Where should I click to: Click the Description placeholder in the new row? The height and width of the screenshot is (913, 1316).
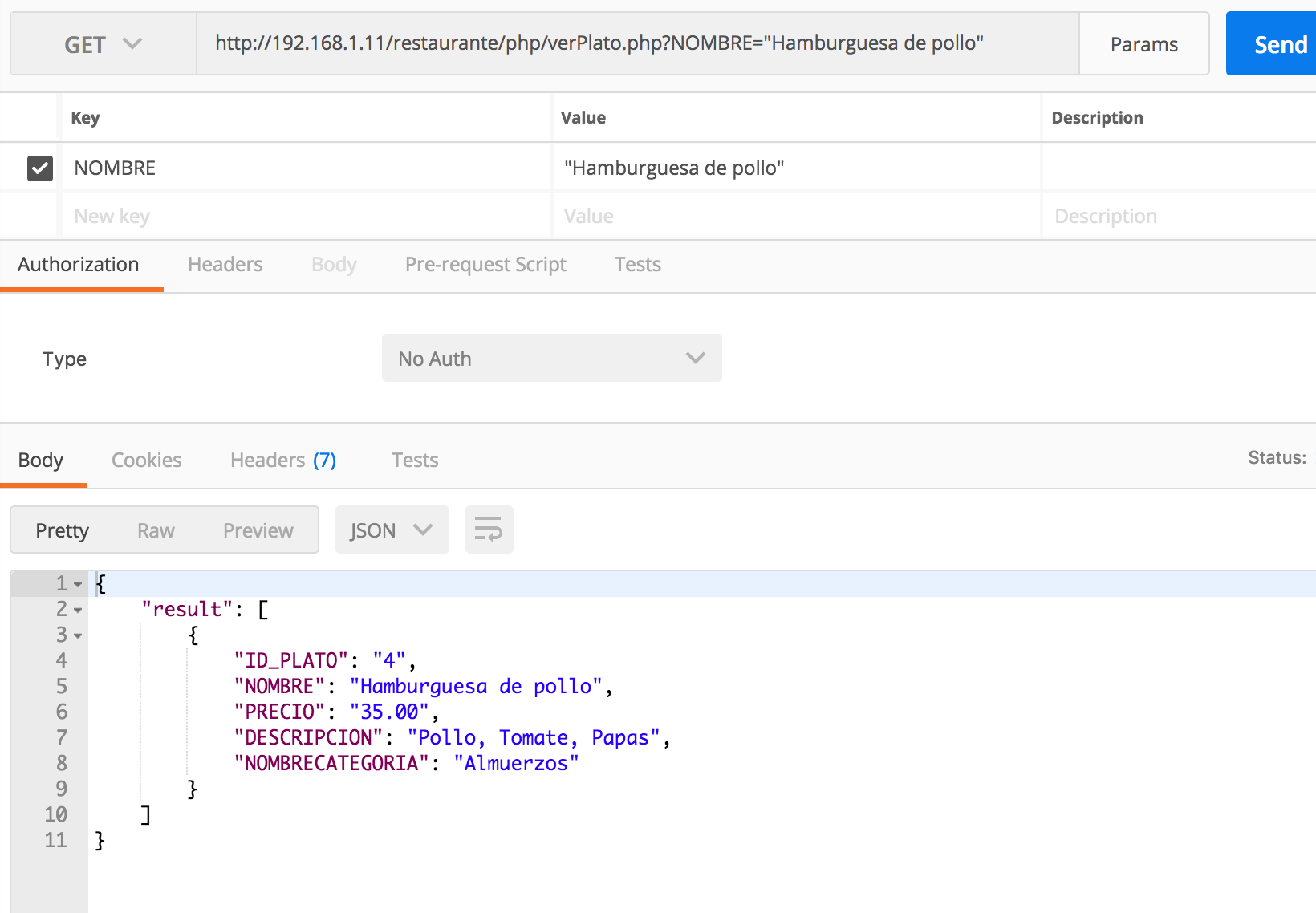coord(1180,216)
